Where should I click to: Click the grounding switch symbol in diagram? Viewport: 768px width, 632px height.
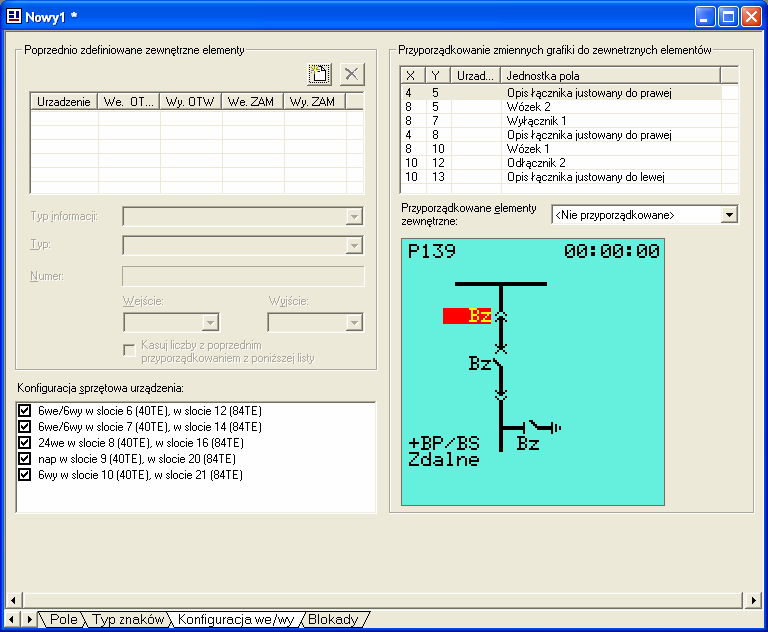pyautogui.click(x=543, y=427)
